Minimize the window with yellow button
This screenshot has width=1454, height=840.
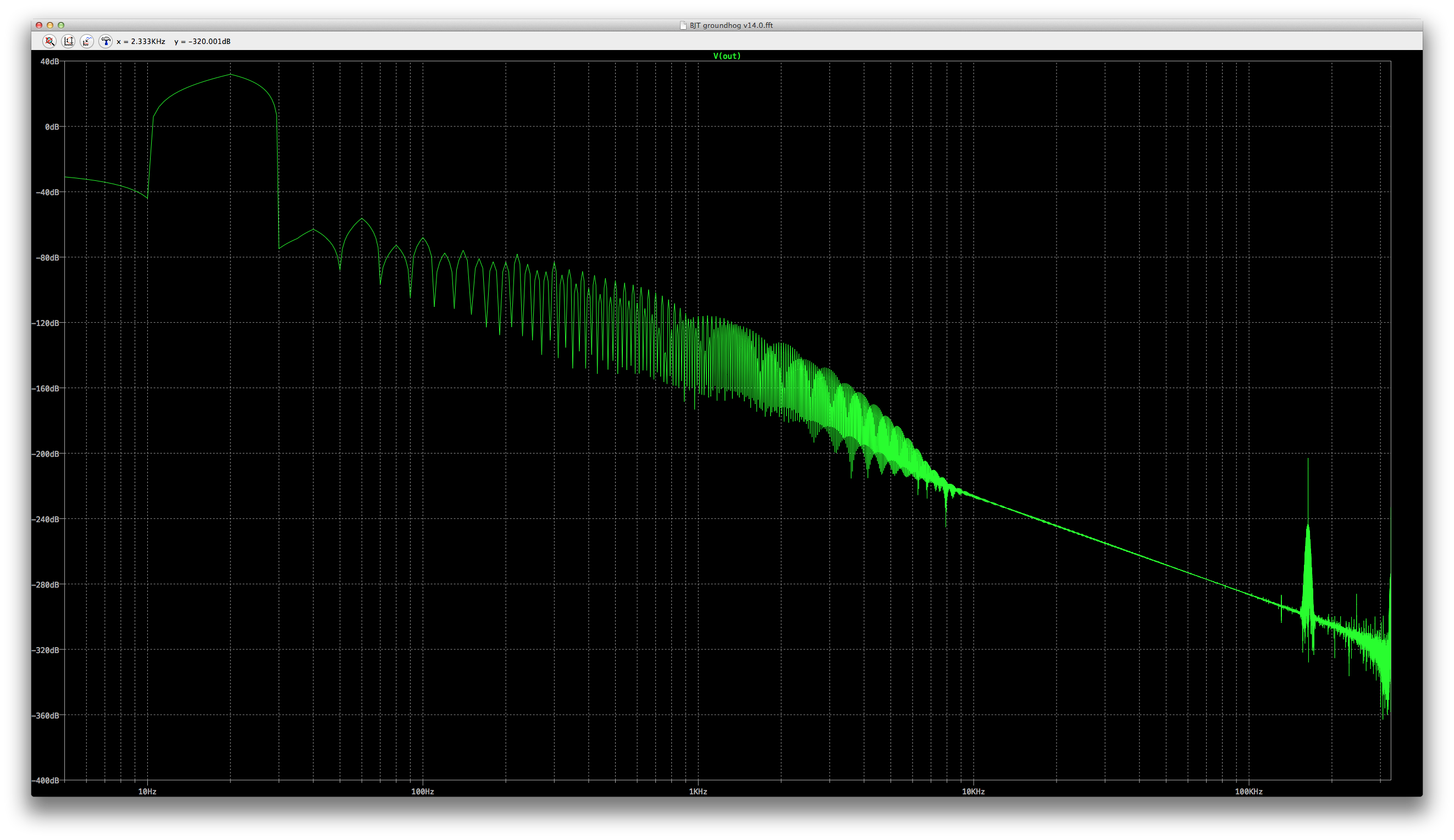click(x=50, y=25)
